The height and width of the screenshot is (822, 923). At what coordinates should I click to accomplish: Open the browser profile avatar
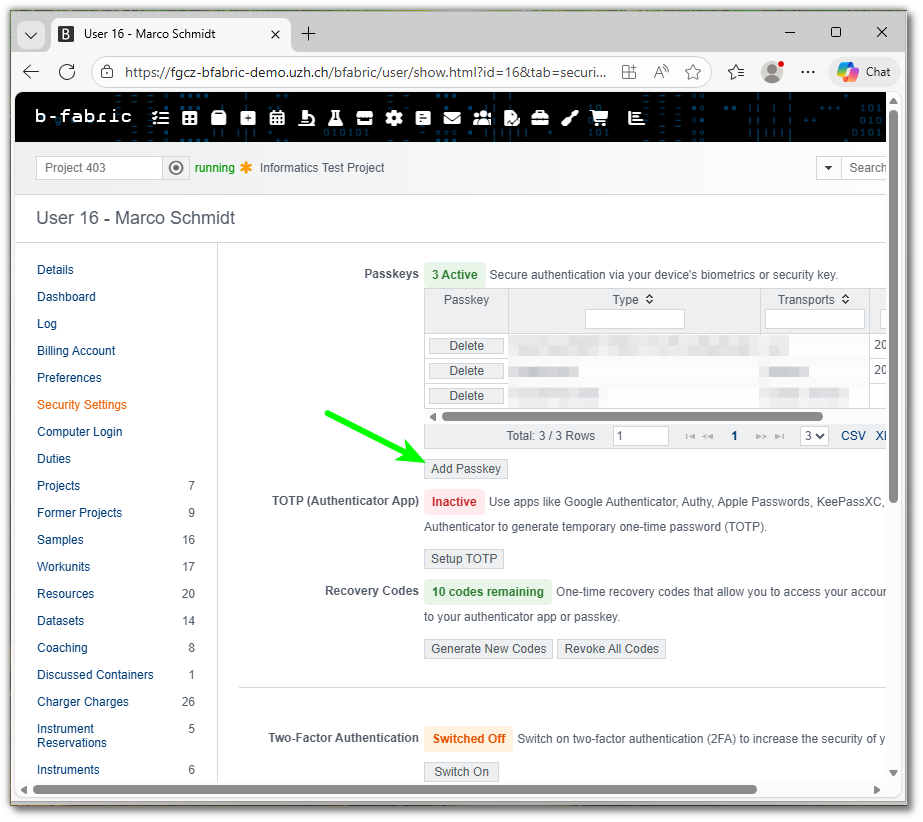[x=772, y=72]
